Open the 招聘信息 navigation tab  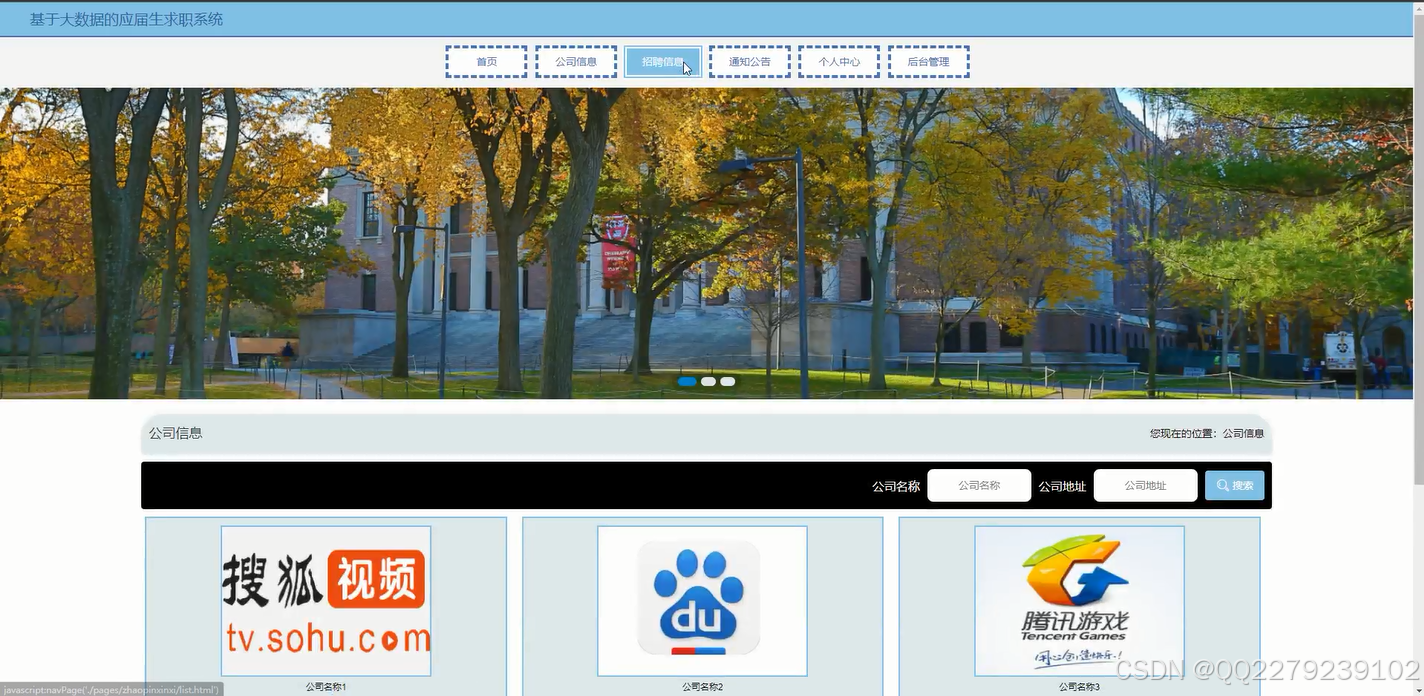tap(663, 62)
